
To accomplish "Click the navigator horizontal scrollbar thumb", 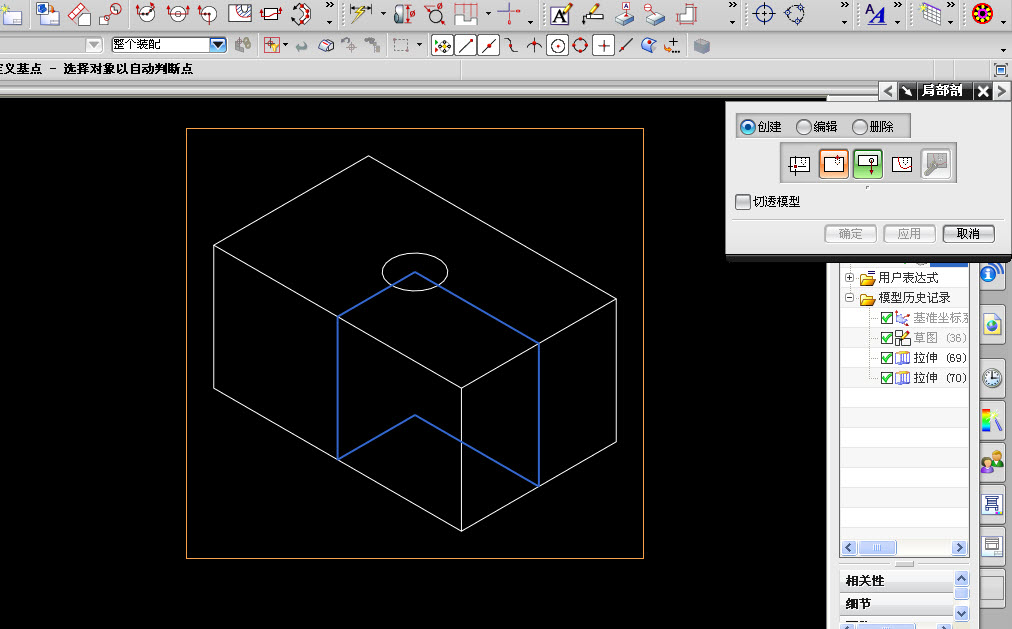I will point(876,548).
